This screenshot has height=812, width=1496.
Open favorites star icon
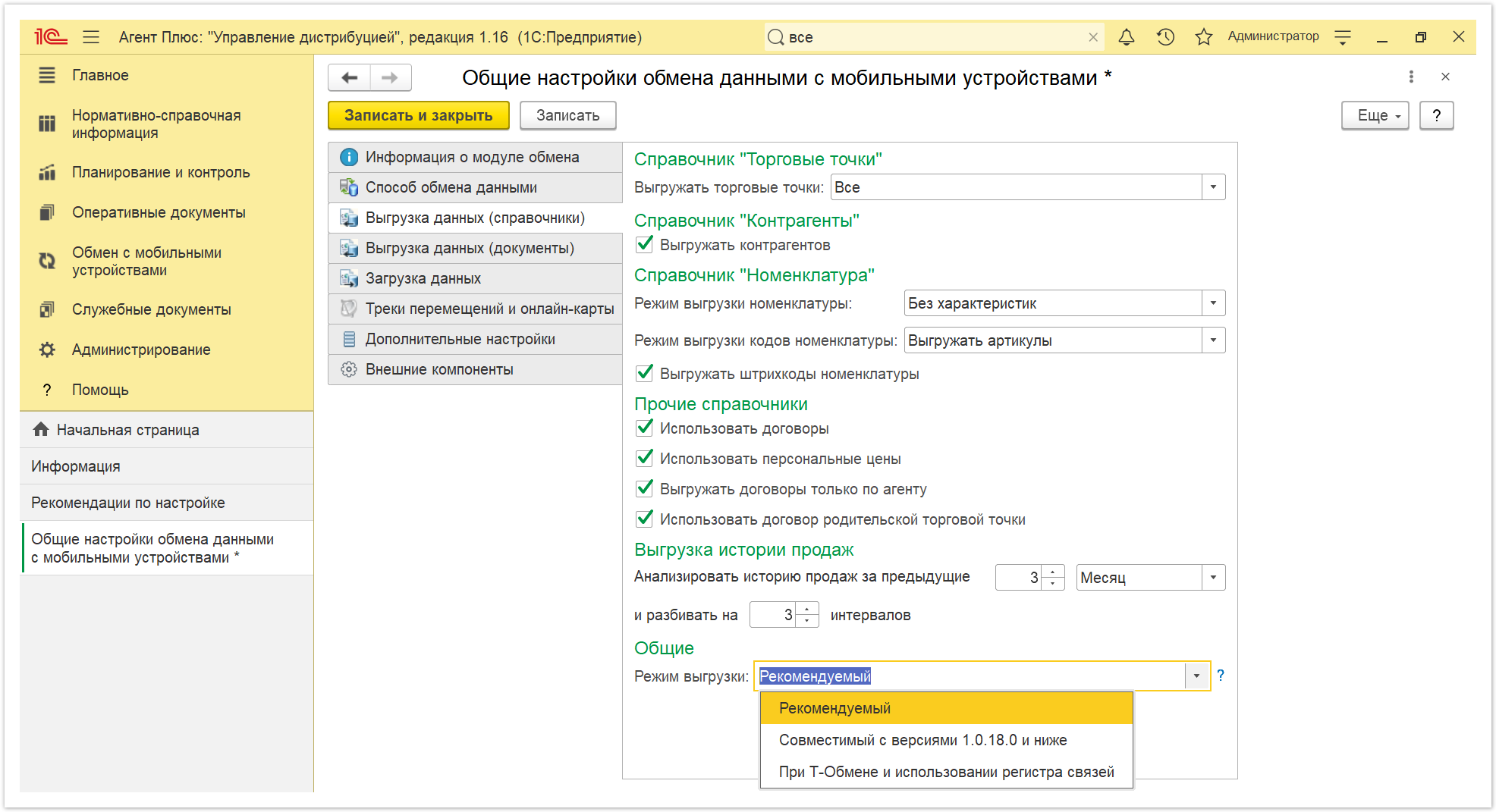click(x=1204, y=37)
